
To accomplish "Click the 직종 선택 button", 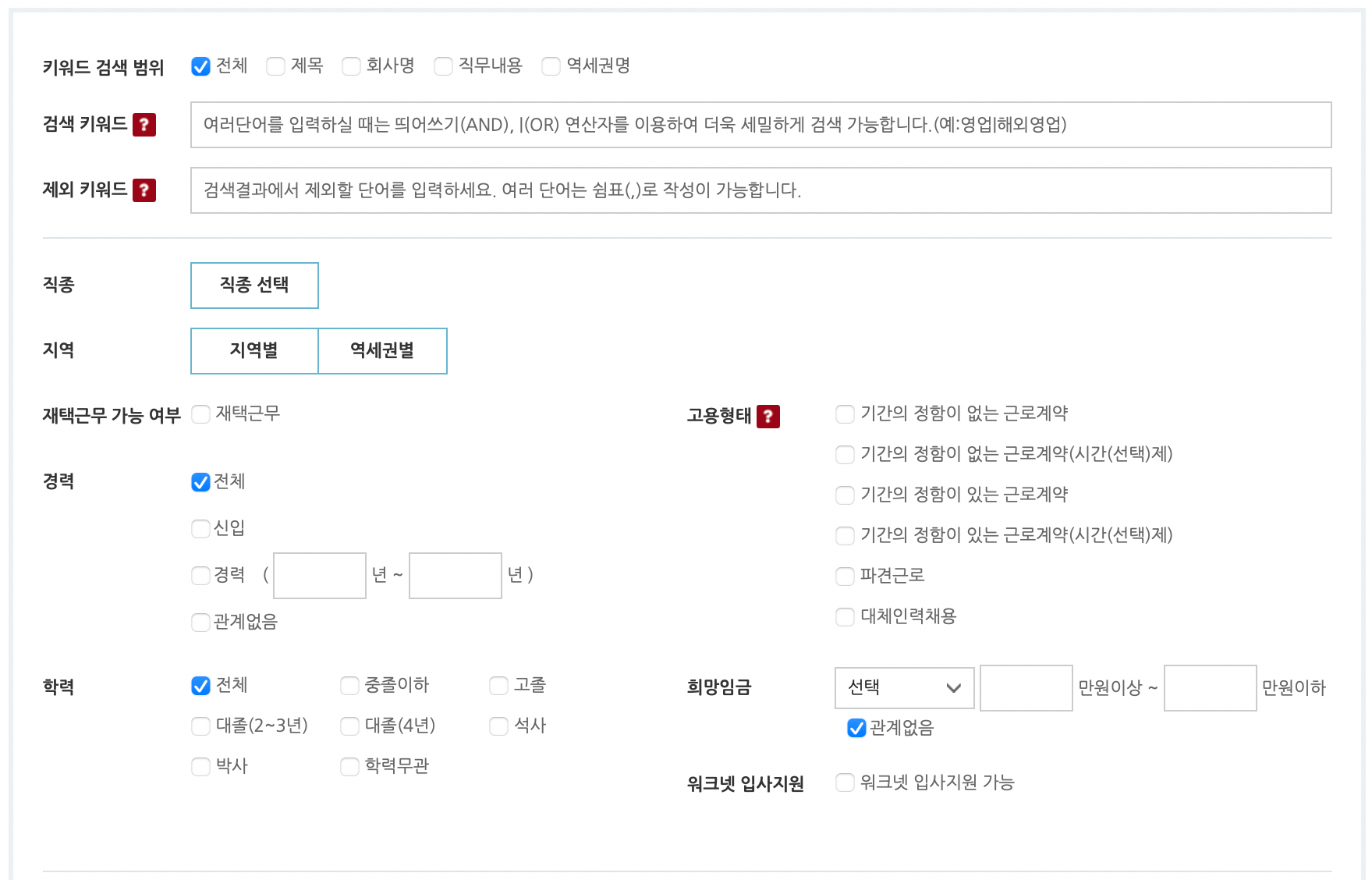I will coord(254,285).
